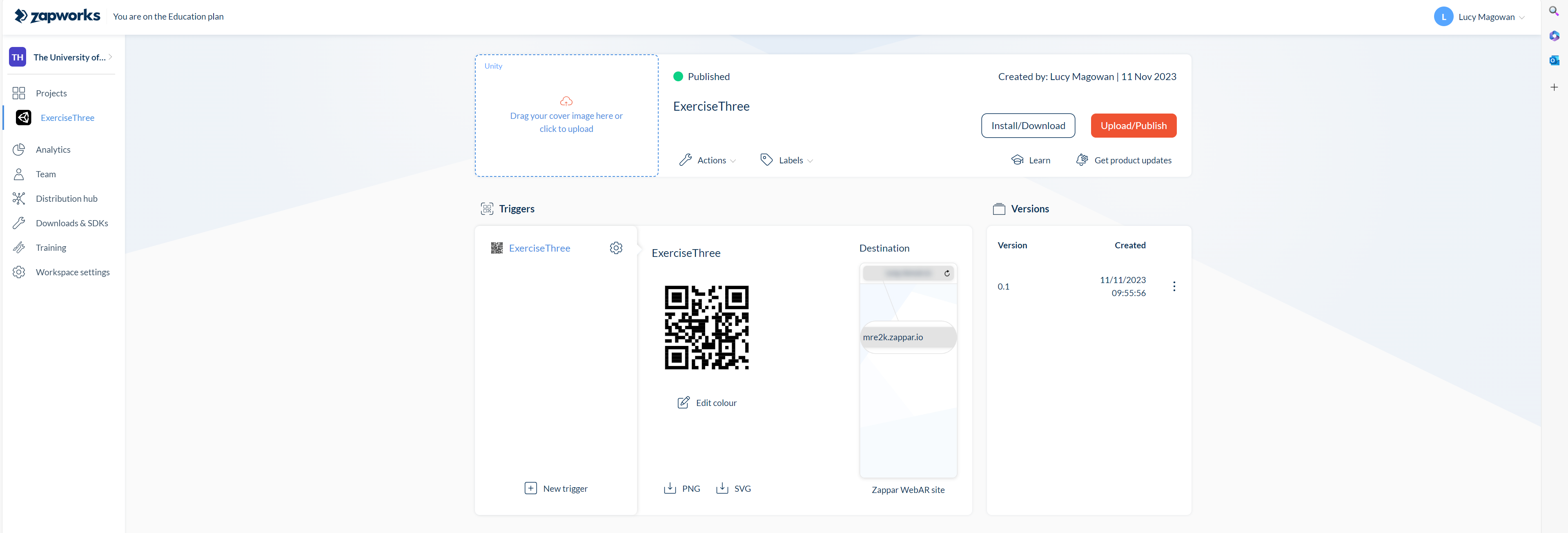The image size is (1568, 533).
Task: Click the ExerciseThree project title
Action: [711, 106]
